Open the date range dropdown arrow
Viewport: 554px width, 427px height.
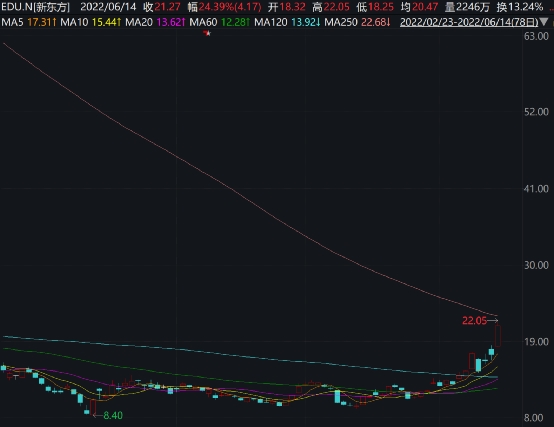click(x=545, y=23)
